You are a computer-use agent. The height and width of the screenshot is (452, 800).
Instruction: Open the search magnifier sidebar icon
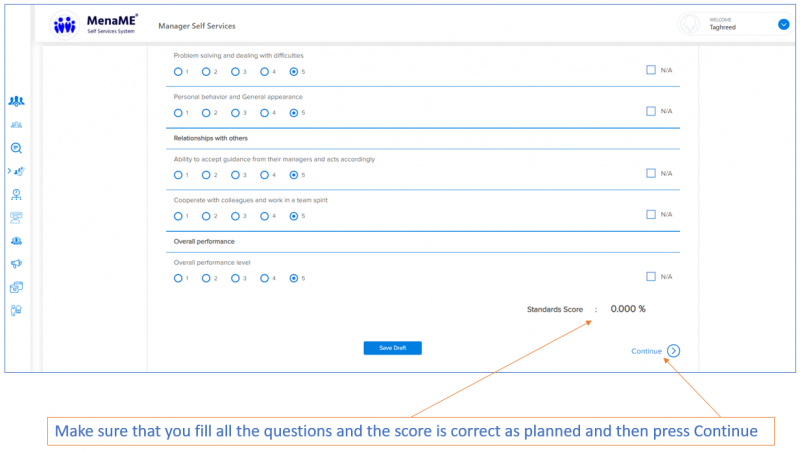[x=16, y=148]
